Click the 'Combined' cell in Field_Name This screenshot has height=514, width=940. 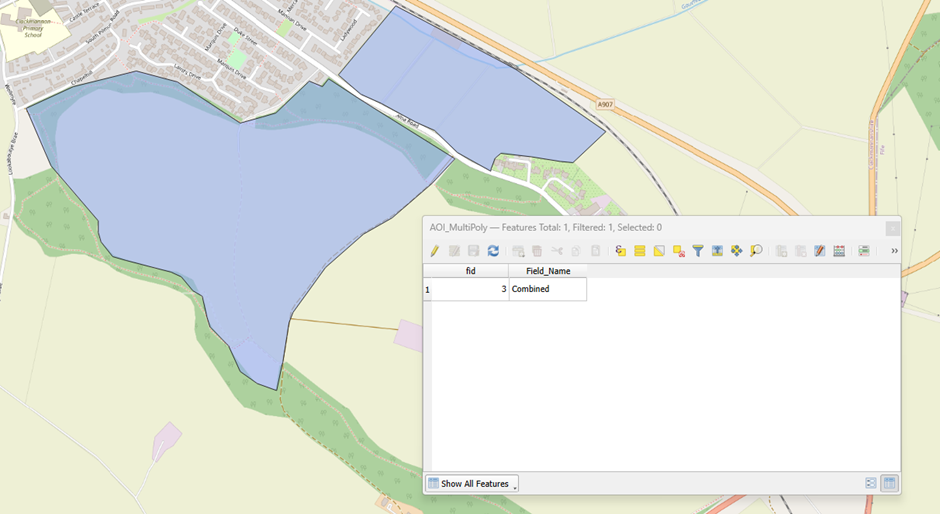click(548, 289)
